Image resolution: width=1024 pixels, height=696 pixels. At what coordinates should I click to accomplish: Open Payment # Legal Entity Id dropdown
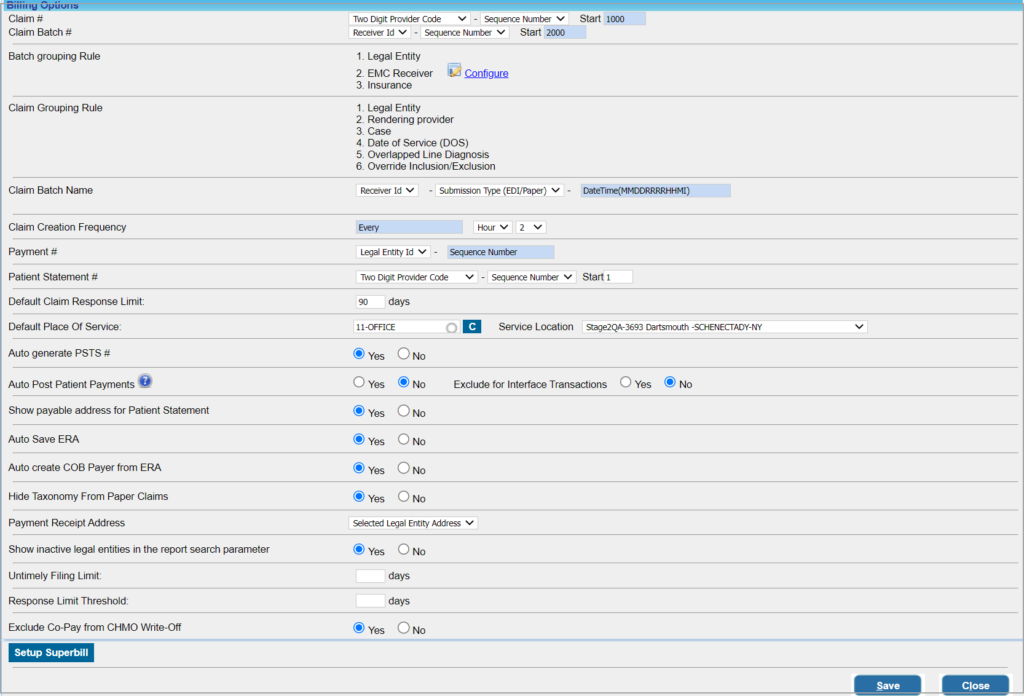(x=393, y=252)
